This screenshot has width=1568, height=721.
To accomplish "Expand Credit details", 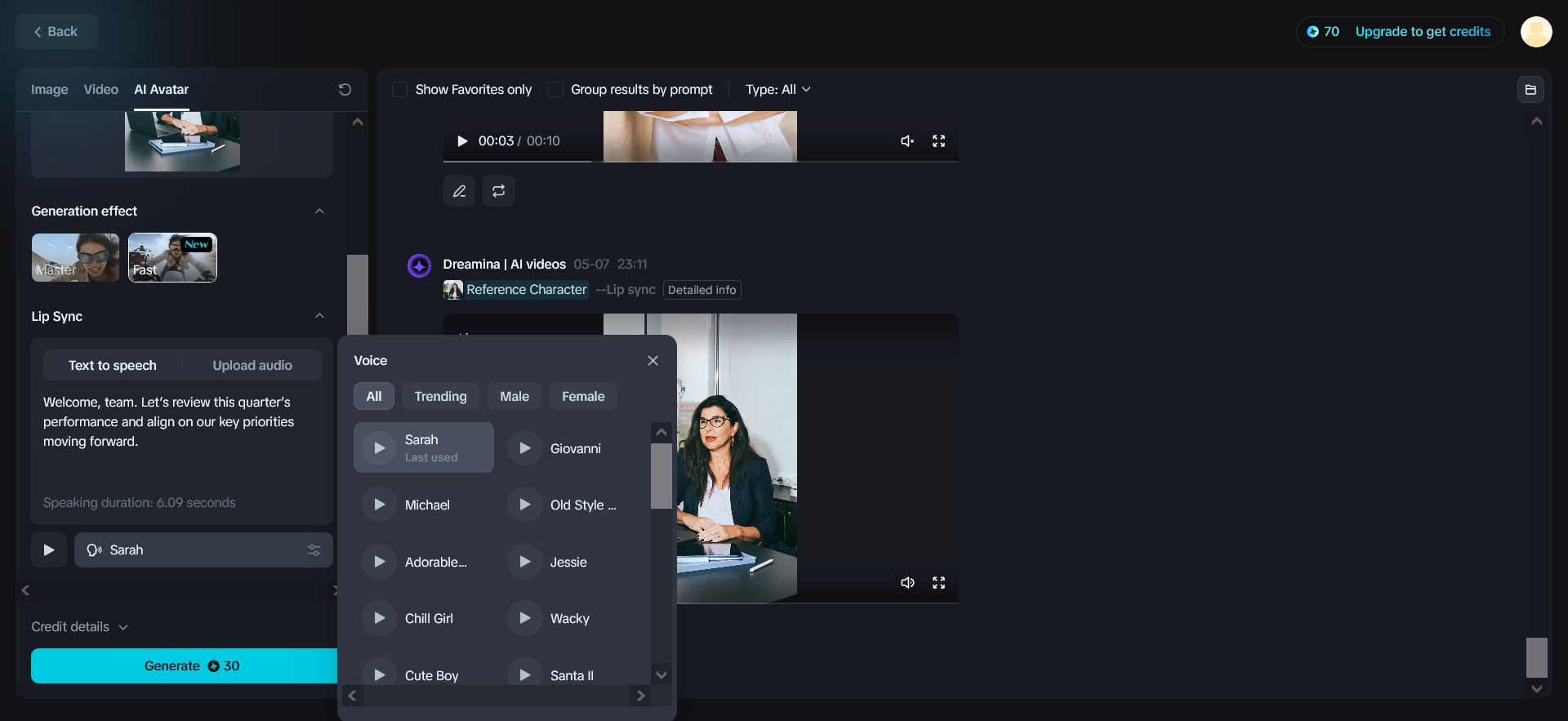I will coord(79,627).
